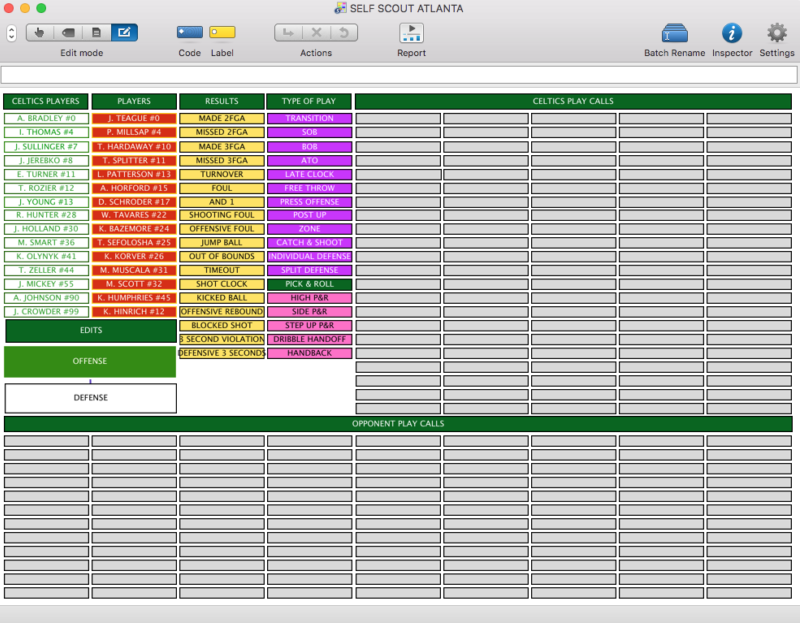Viewport: 800px width, 623px height.
Task: Select player K. OLYNYK #41
Action: coord(46,256)
